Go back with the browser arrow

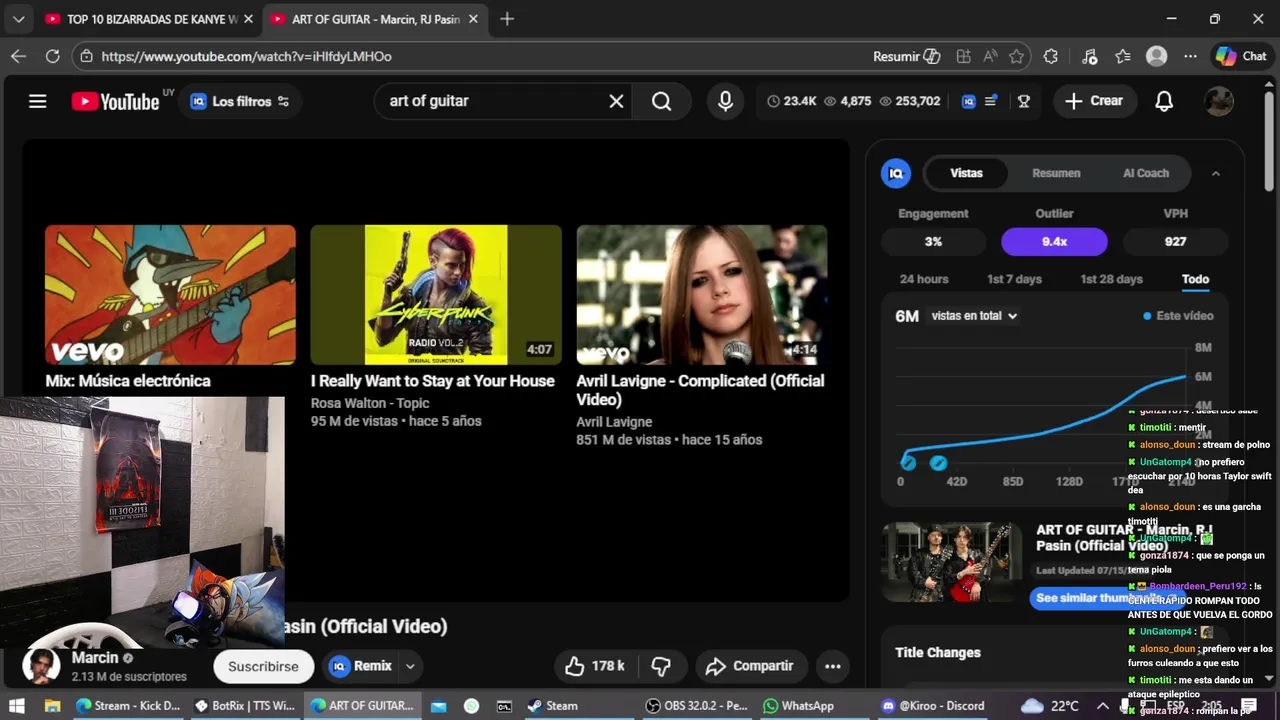point(18,56)
